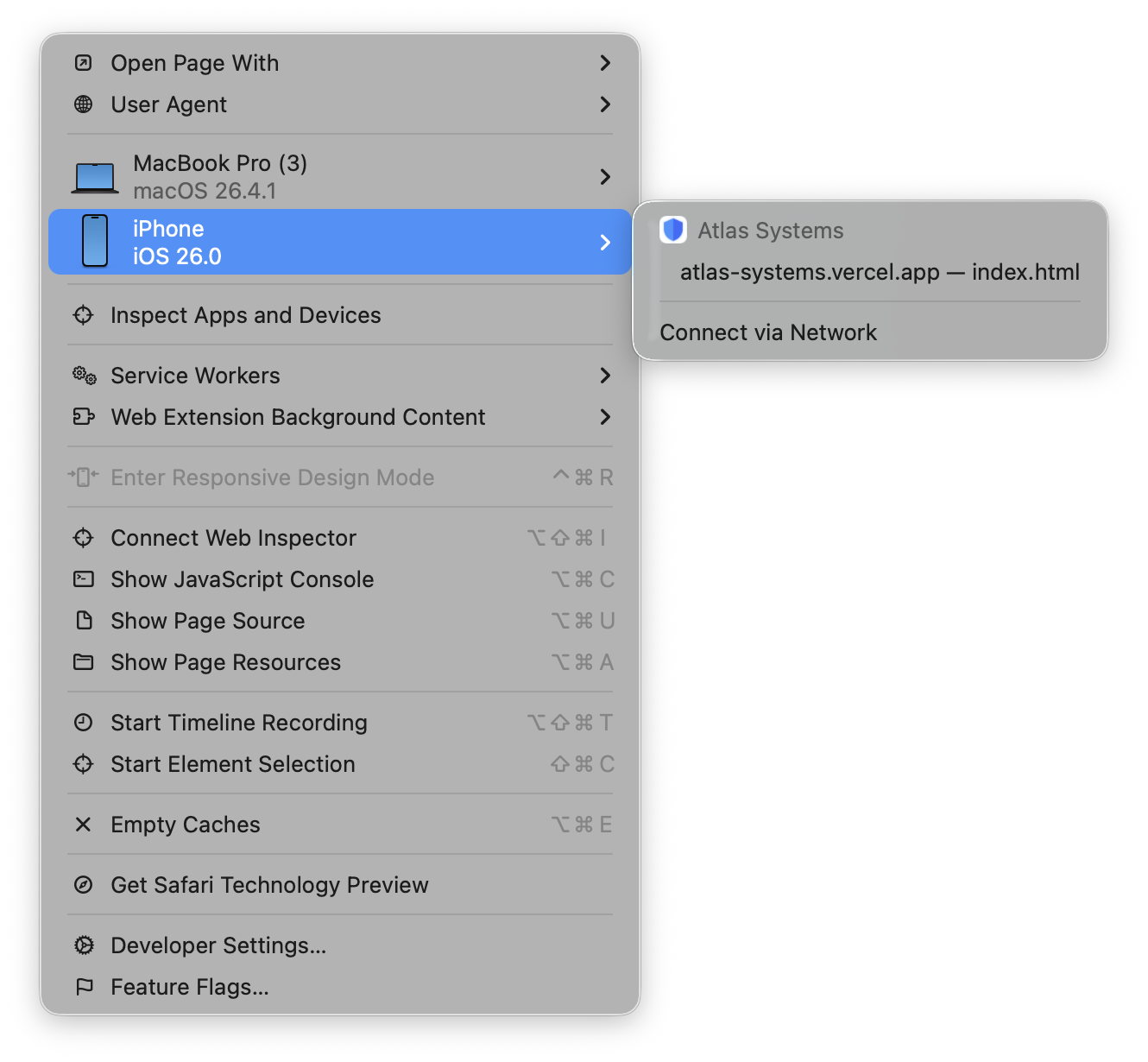
Task: Open Feature Flags…
Action: pyautogui.click(x=340, y=987)
